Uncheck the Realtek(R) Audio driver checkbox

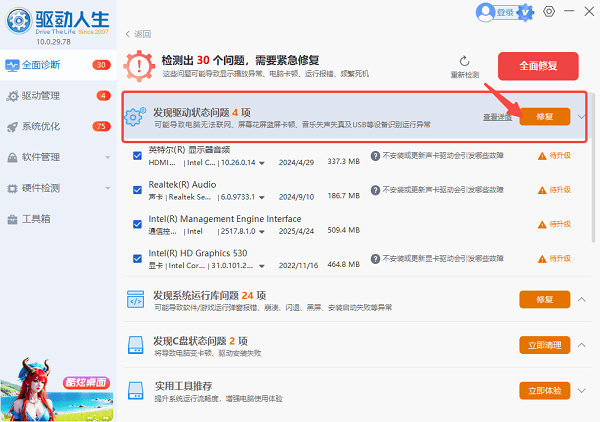point(137,190)
